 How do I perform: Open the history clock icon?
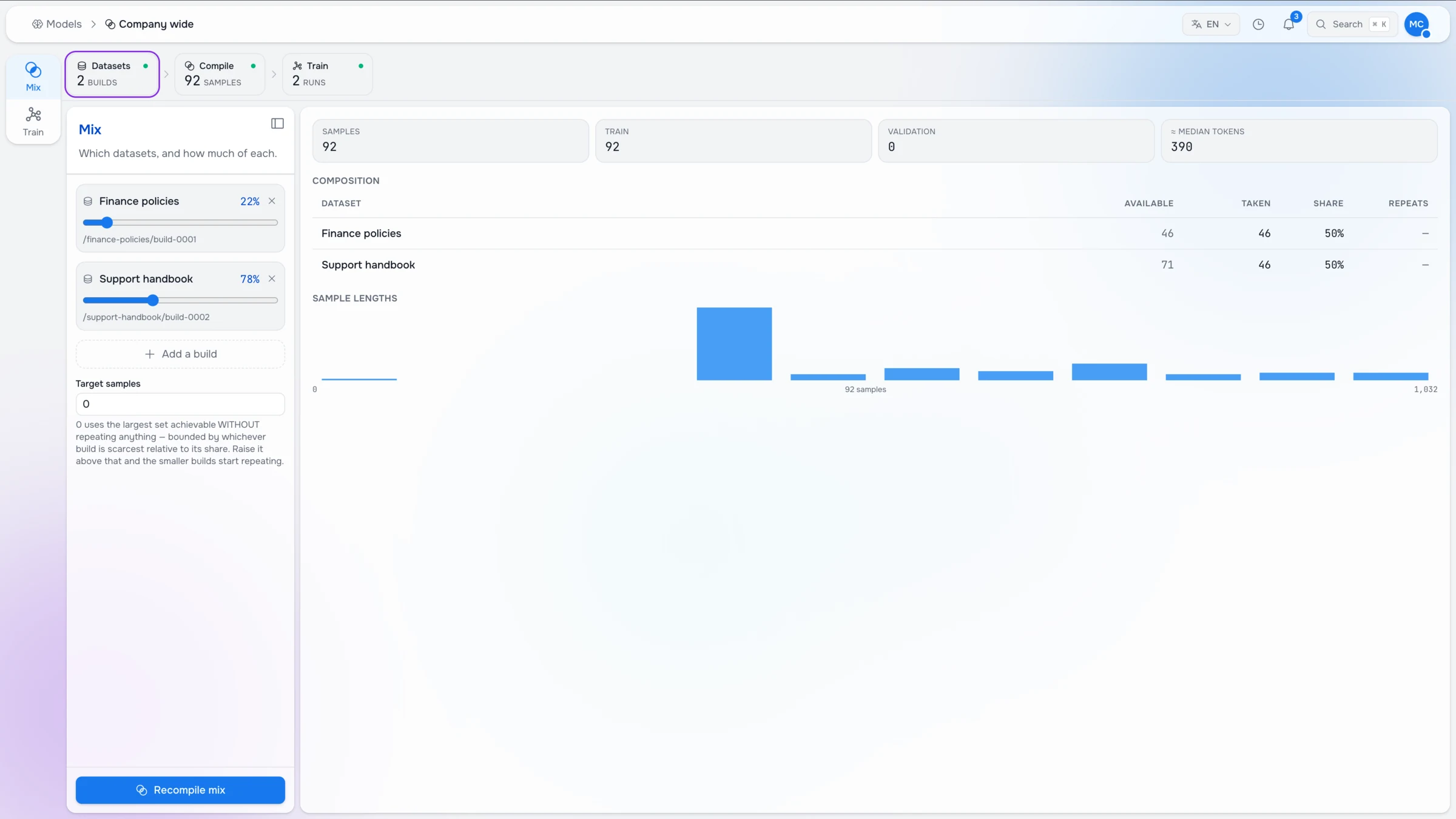click(1258, 24)
